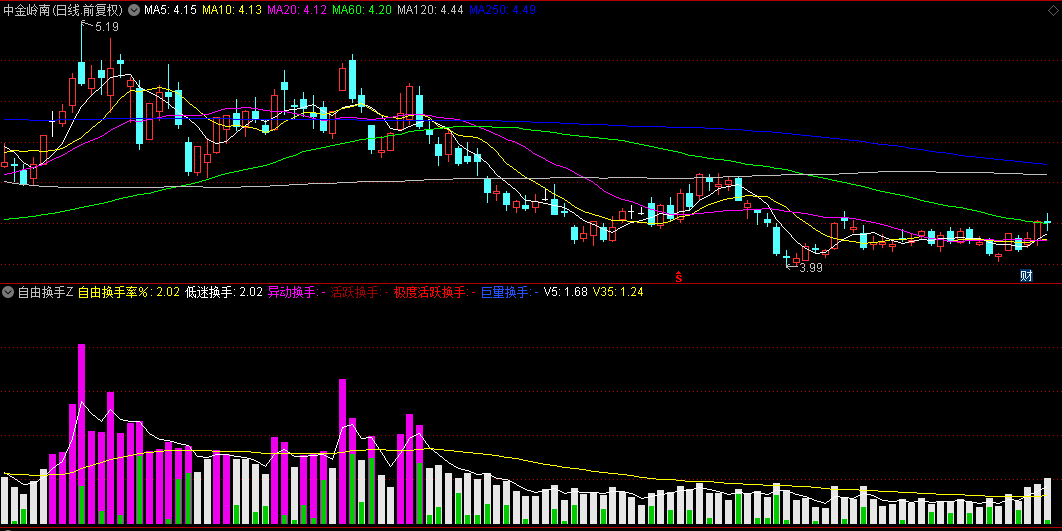Click the MA5: 4.15 label
1062x531 pixels.
[x=171, y=10]
